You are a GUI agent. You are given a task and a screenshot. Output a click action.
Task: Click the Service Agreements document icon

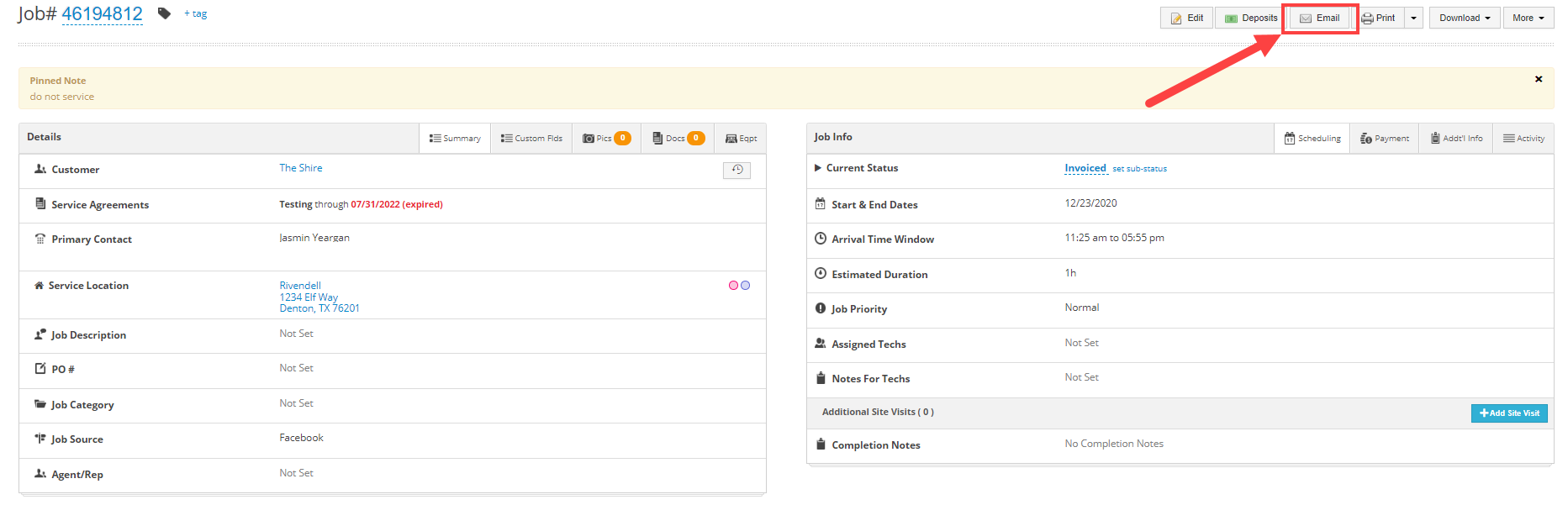click(x=40, y=203)
